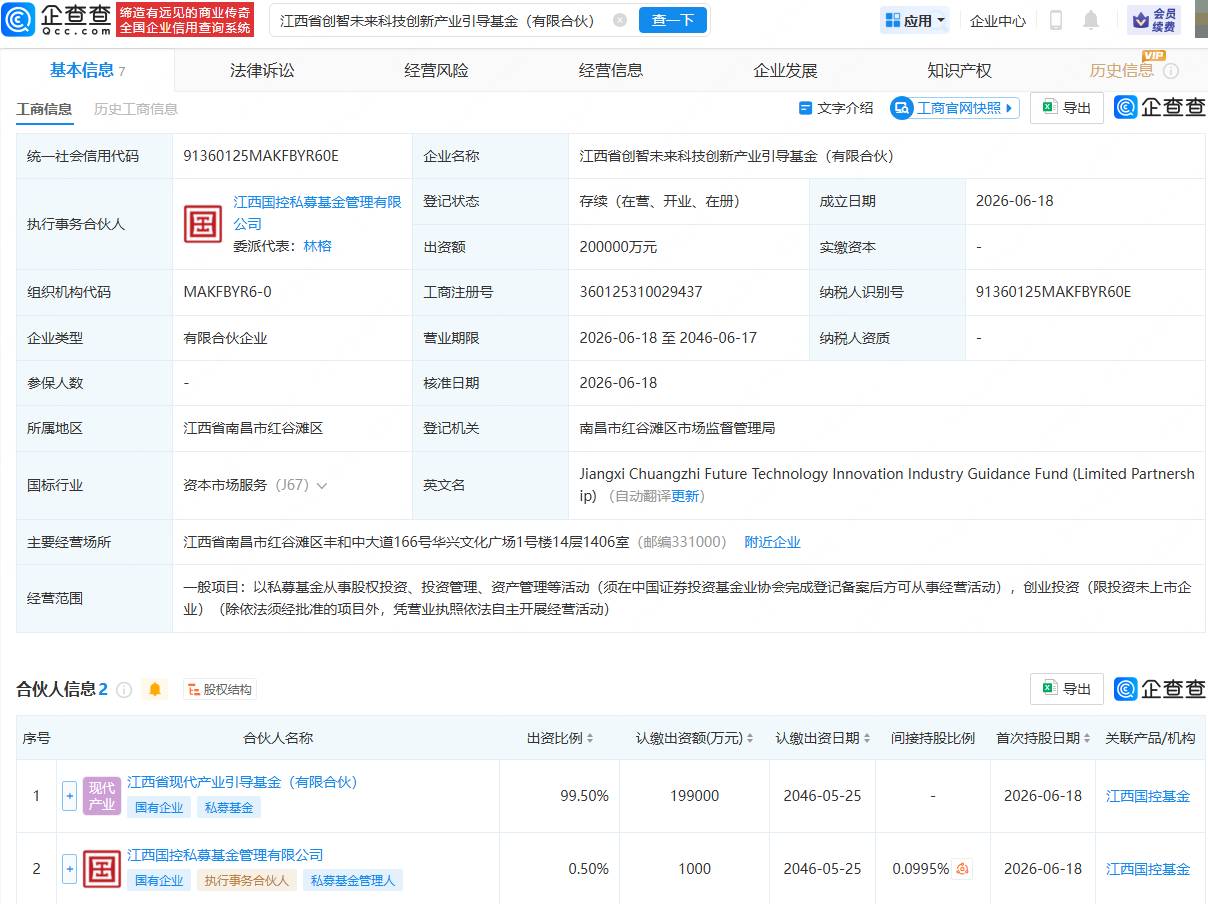Open 江西国控私募基金管理有限公司 executive partner link
1208x904 pixels.
pyautogui.click(x=317, y=212)
